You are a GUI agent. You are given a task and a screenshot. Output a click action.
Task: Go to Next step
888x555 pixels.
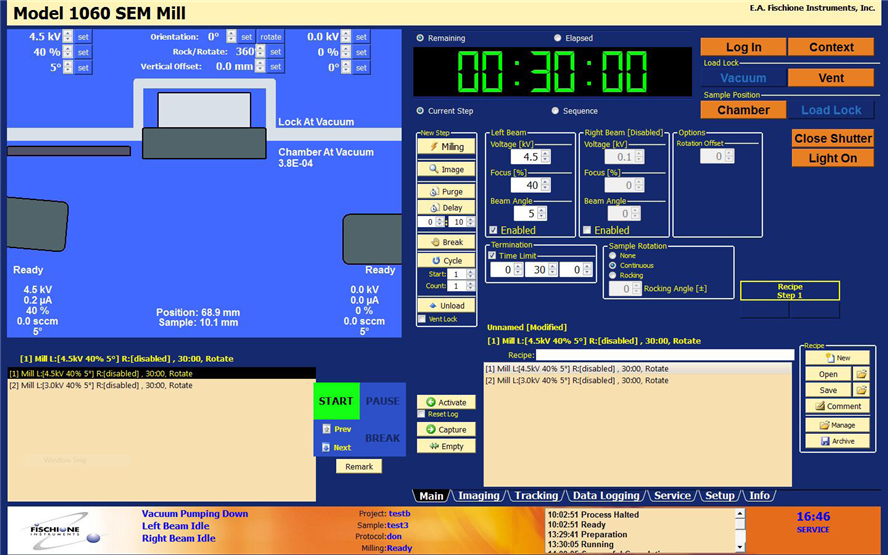[x=336, y=447]
